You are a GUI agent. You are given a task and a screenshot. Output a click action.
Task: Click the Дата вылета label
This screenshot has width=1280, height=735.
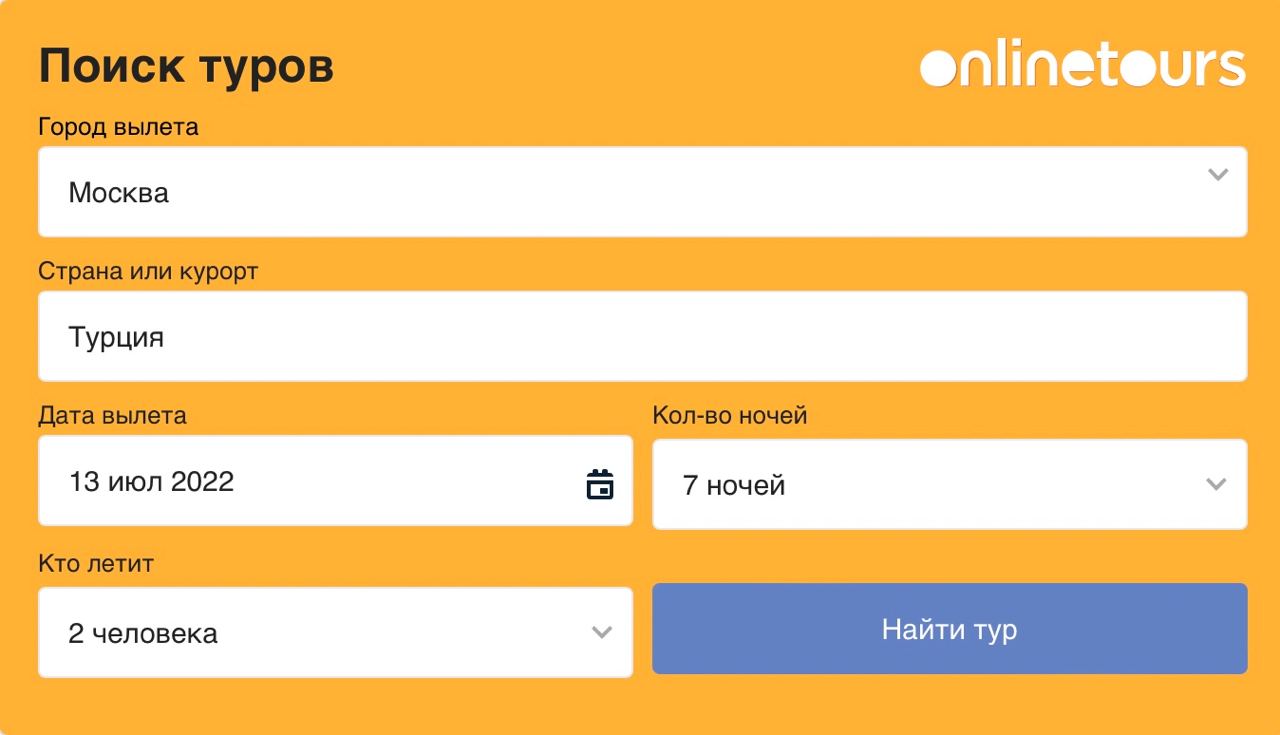pos(112,415)
